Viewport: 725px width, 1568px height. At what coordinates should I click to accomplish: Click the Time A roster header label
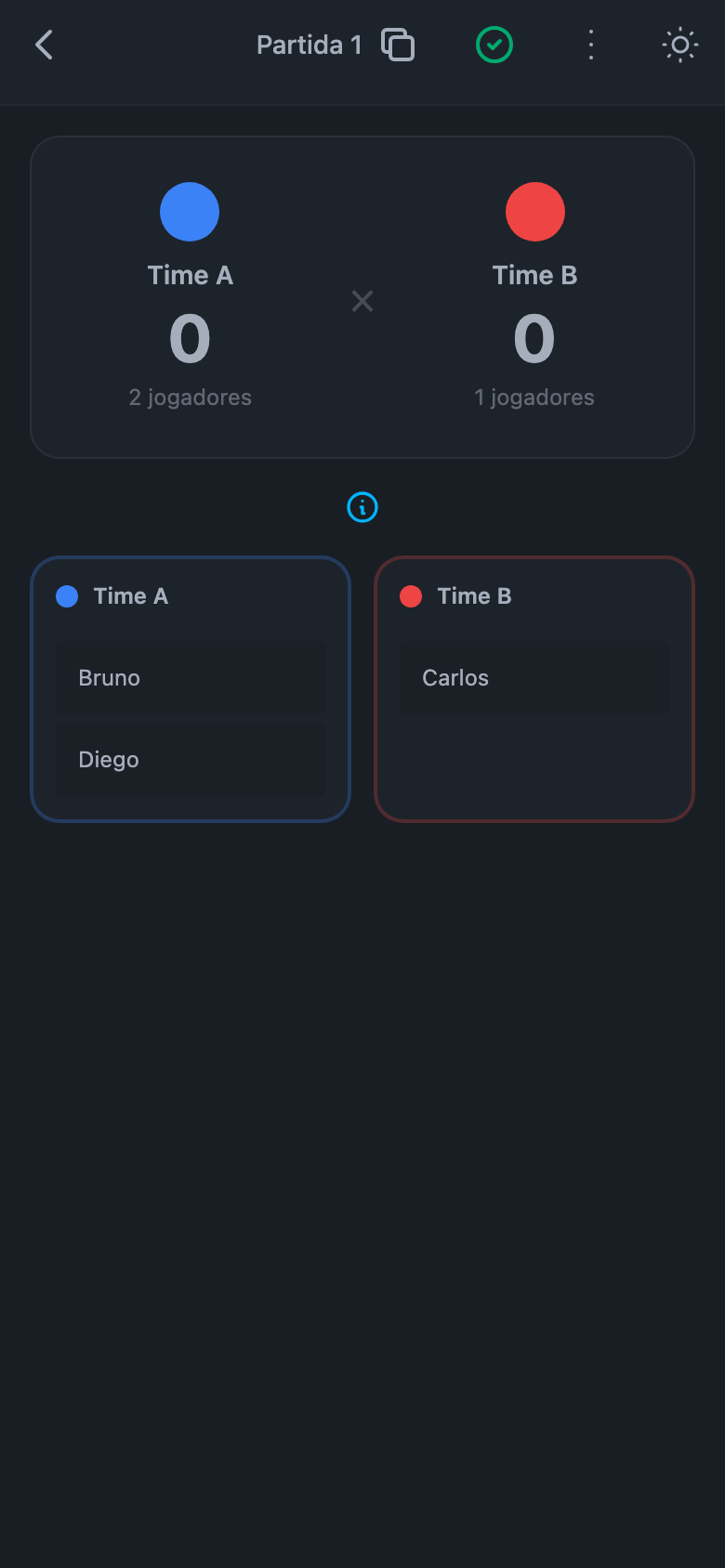131,596
